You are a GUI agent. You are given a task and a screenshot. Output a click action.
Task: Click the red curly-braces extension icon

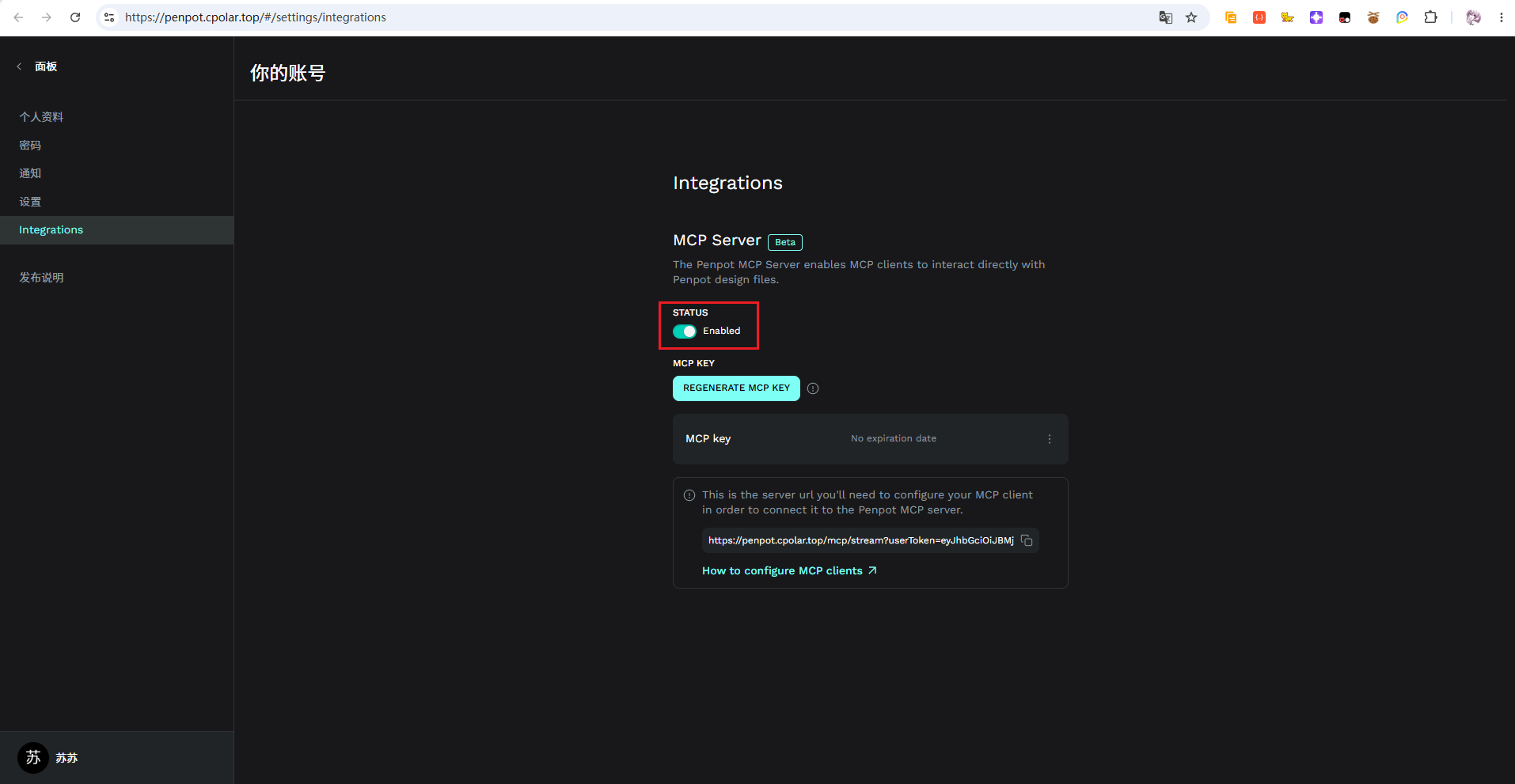pos(1259,17)
